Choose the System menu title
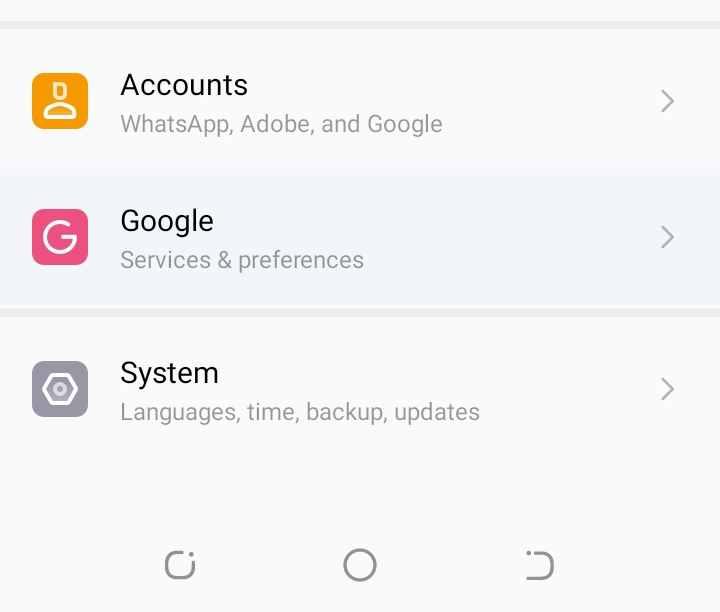Image resolution: width=720 pixels, height=612 pixels. (x=169, y=373)
